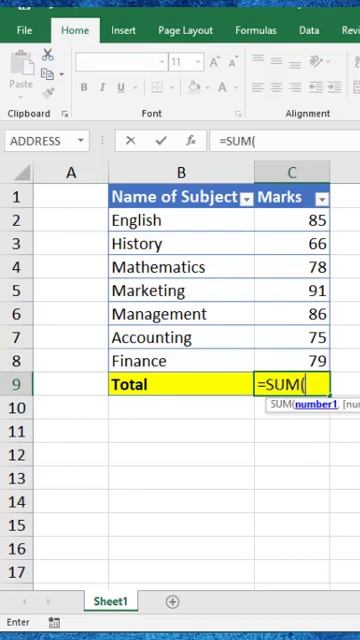Select the Management cell

coord(181,314)
